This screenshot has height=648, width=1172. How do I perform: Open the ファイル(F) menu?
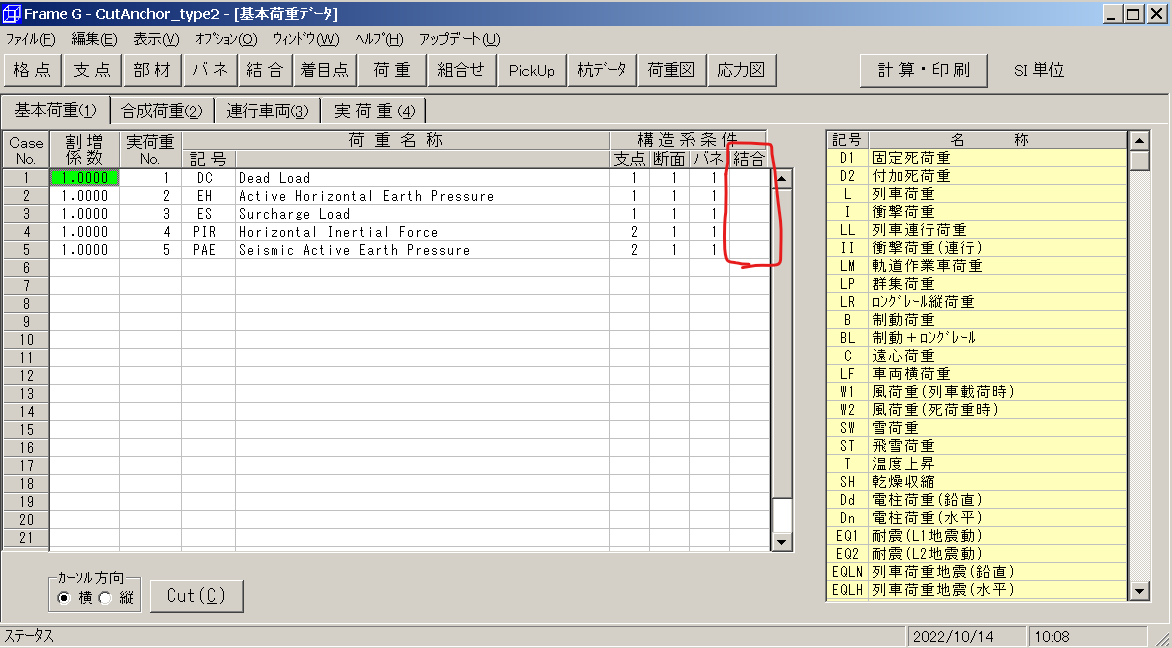(30, 40)
